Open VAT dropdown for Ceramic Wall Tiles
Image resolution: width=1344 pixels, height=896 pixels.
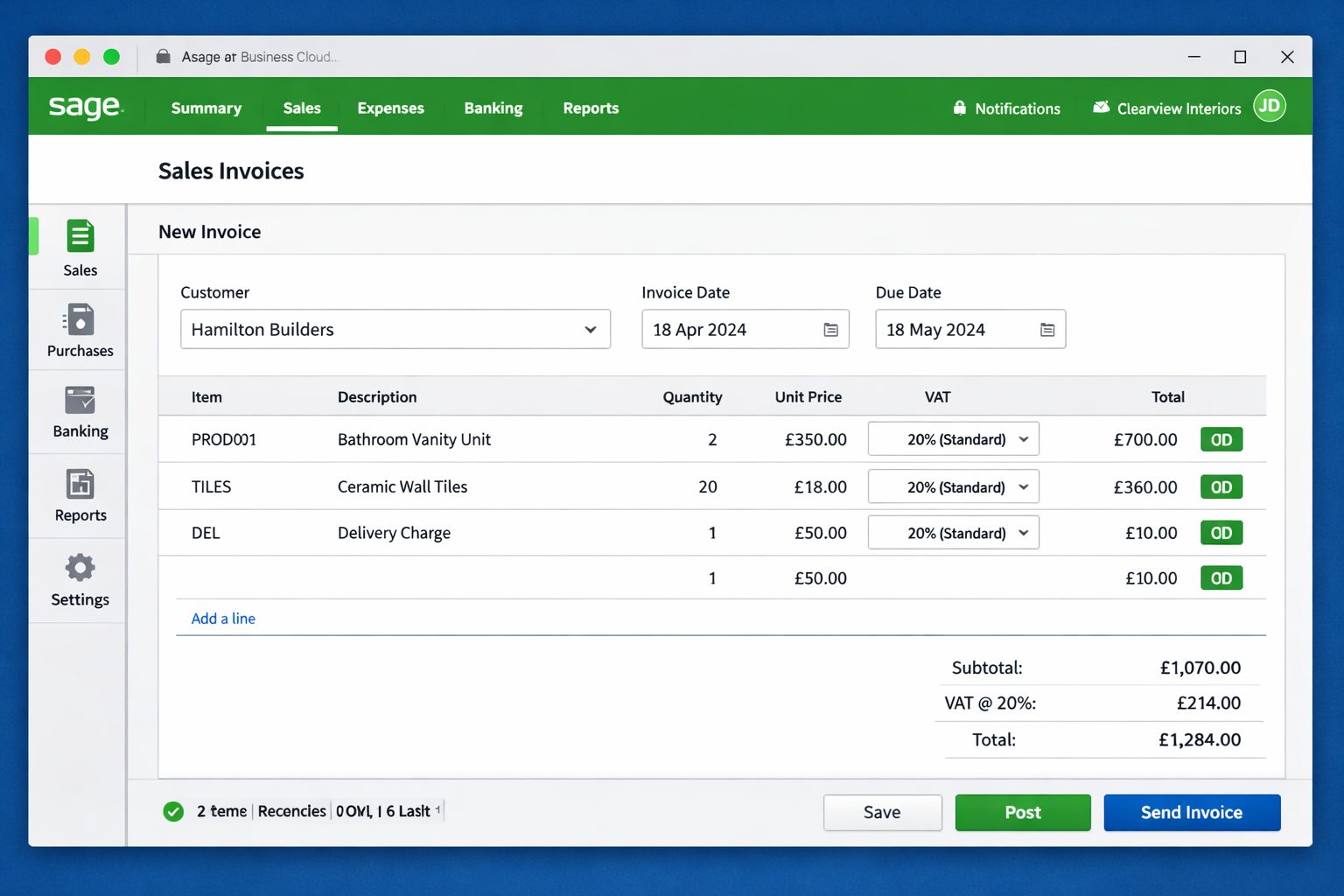coord(954,486)
